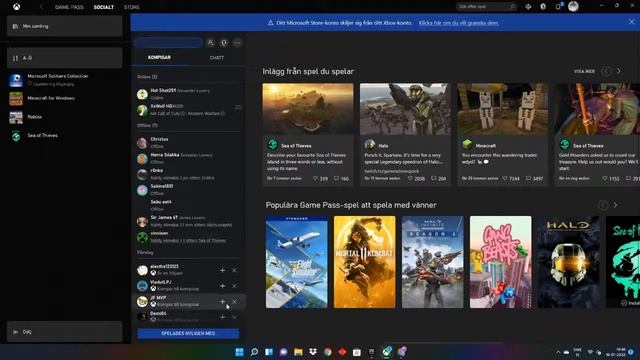Viewport: 640px width, 360px height.
Task: Expand the Kö queue panel at the bottom left
Action: (64, 332)
